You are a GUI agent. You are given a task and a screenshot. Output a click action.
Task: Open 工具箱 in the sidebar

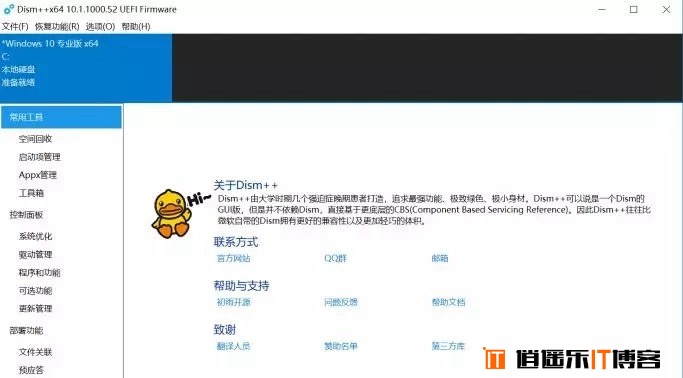(x=31, y=193)
